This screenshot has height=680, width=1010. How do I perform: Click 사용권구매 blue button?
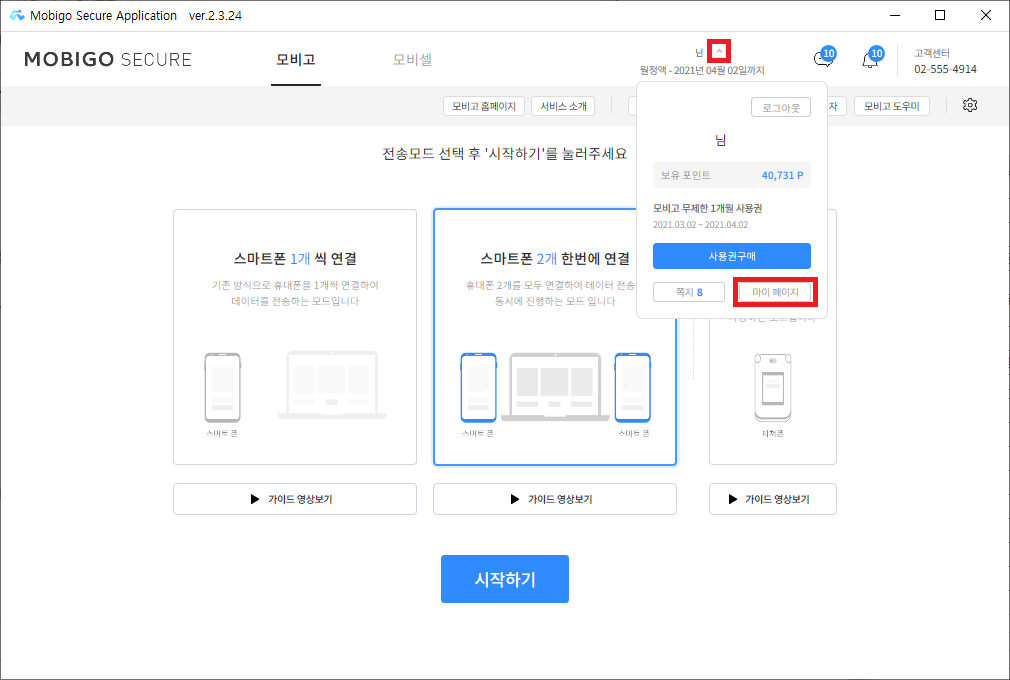[x=732, y=256]
